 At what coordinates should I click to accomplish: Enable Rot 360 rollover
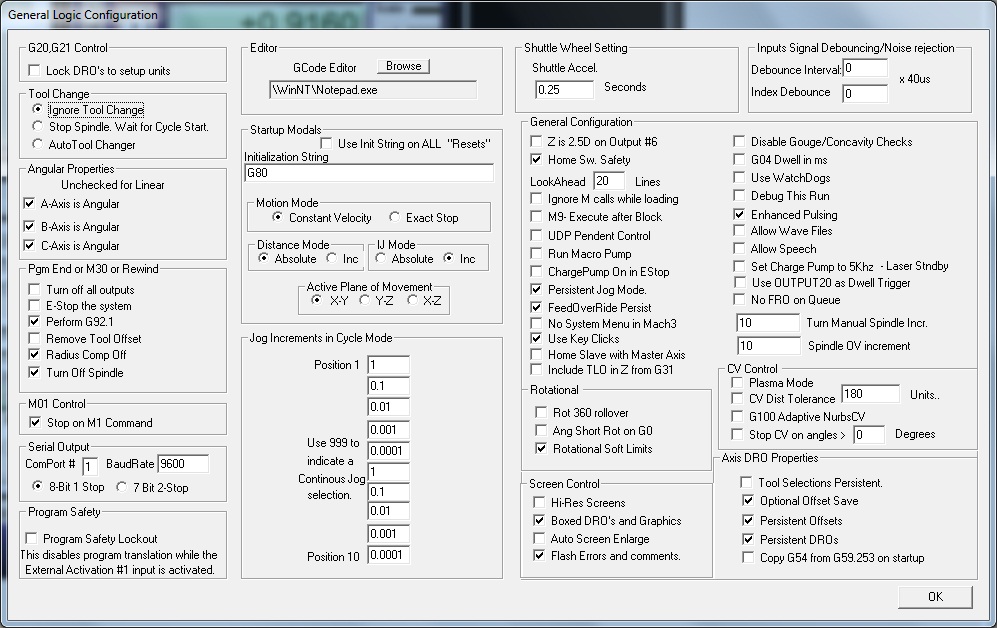click(x=540, y=412)
